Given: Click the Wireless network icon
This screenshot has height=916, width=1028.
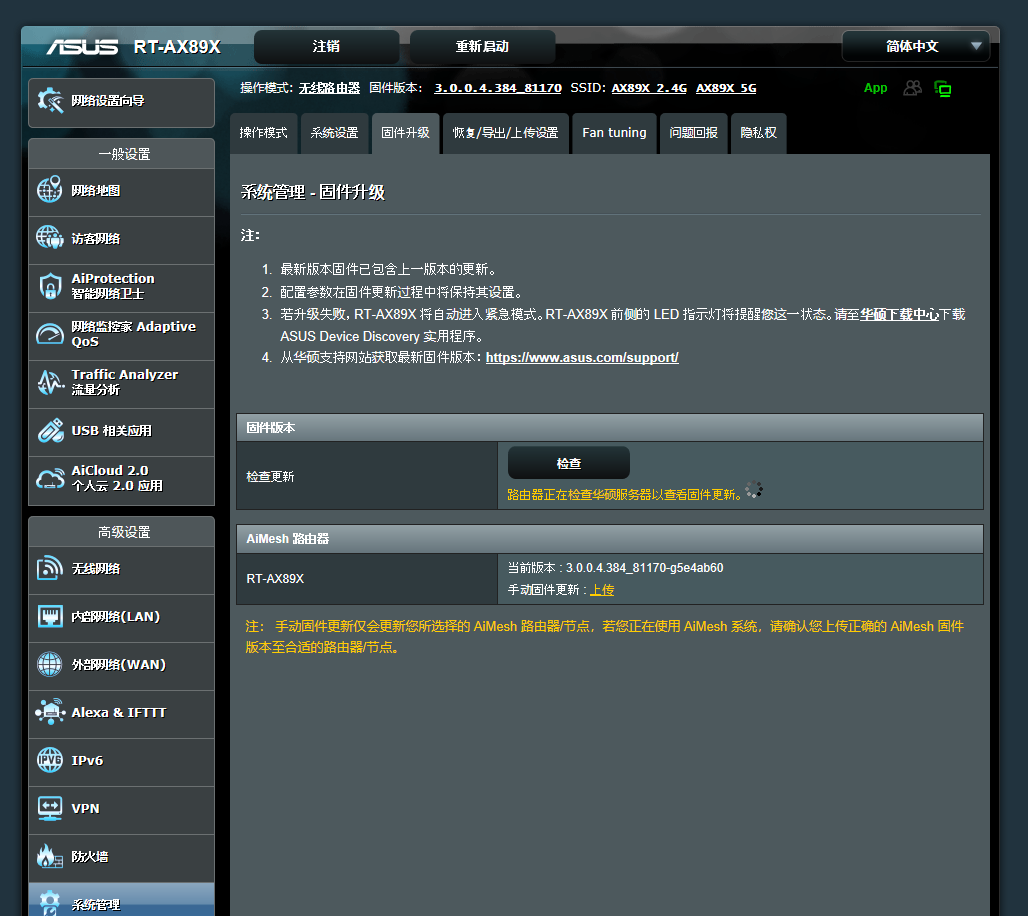Looking at the screenshot, I should [50, 568].
